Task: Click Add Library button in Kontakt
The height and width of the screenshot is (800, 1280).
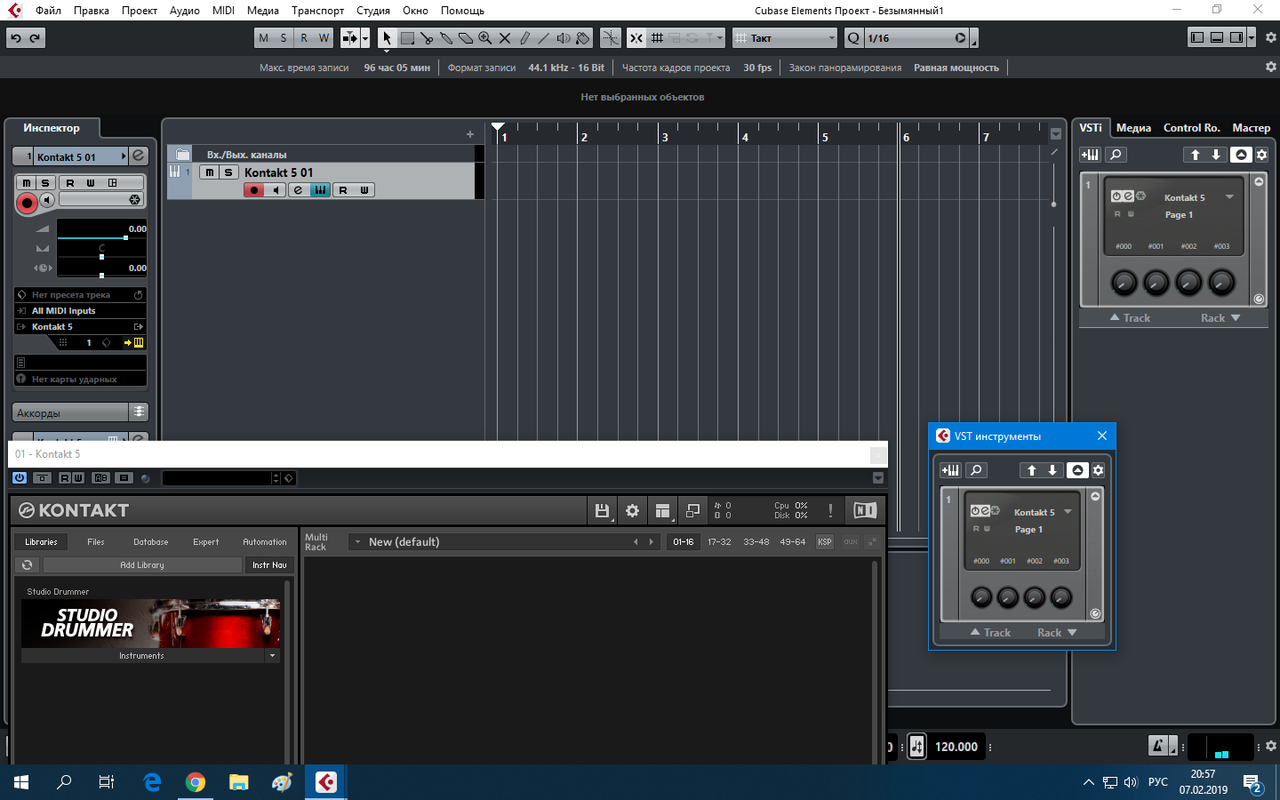Action: (x=142, y=565)
